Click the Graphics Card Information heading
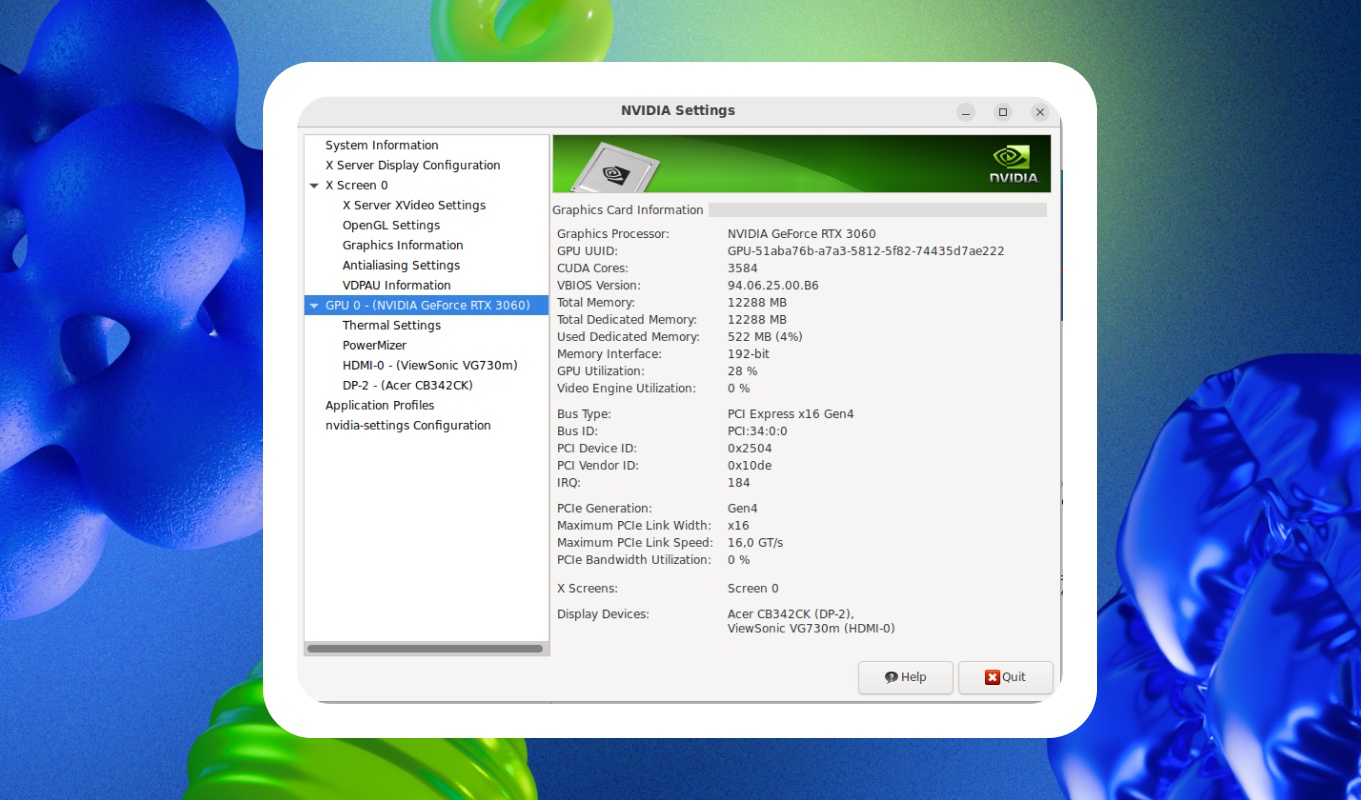Screen dimensions: 1361x800 (x=628, y=210)
